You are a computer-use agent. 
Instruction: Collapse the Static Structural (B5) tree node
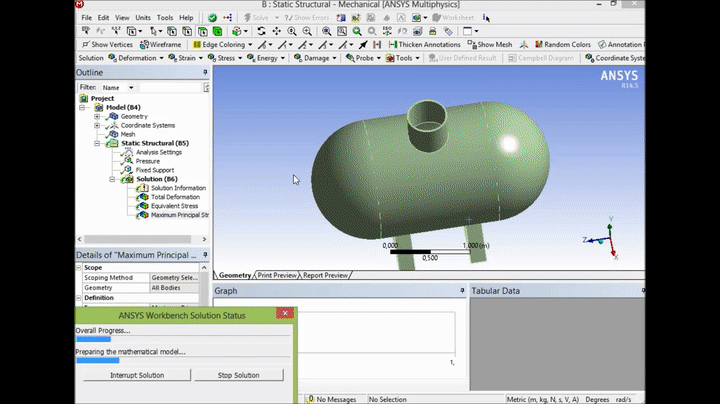pos(98,143)
